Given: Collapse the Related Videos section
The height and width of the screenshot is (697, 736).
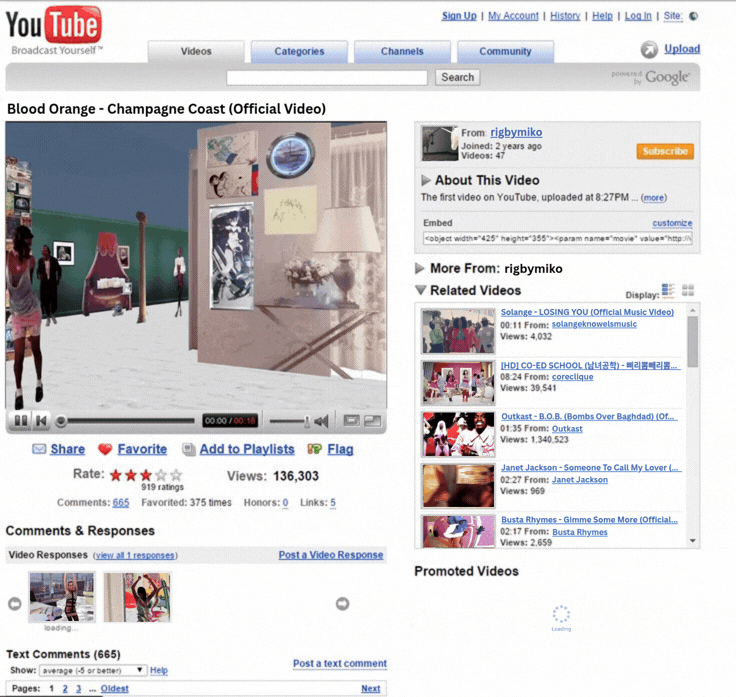Looking at the screenshot, I should click(421, 291).
